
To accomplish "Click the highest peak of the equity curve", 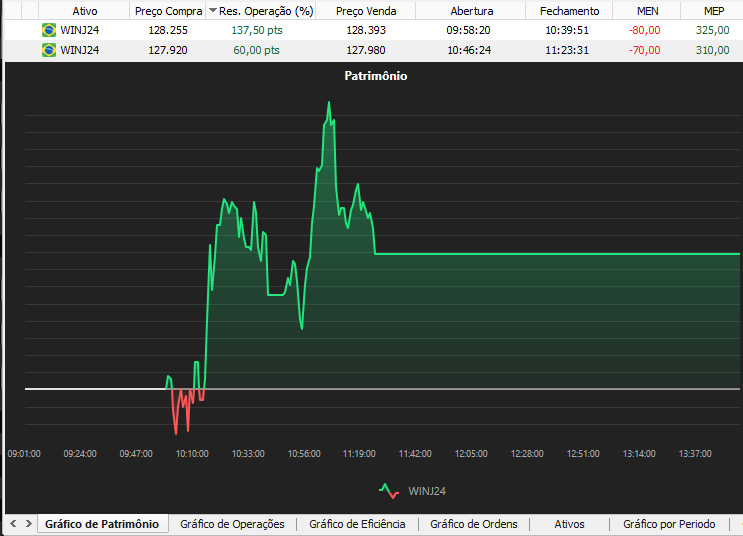I will (329, 103).
